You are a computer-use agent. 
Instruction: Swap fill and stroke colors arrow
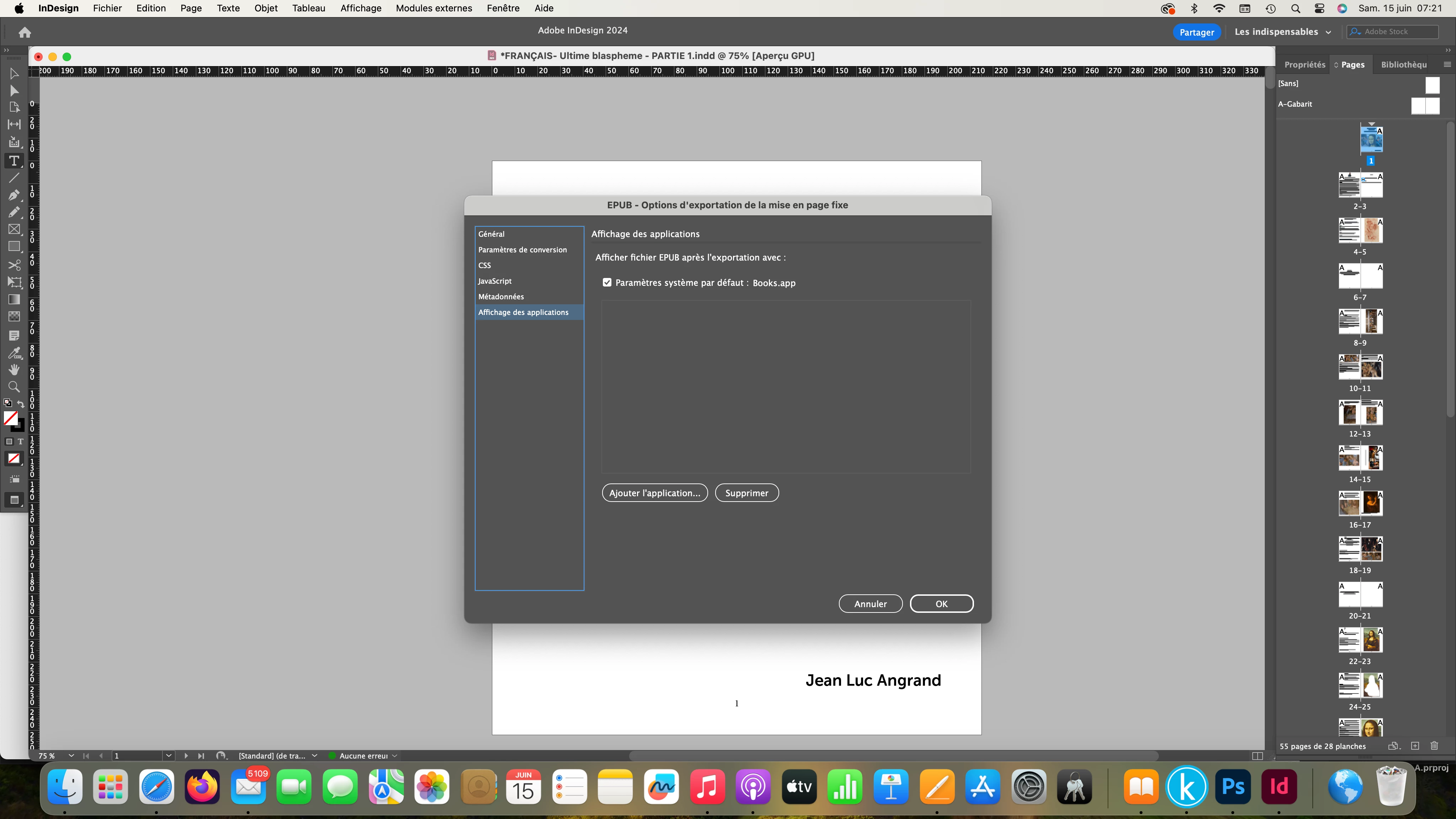pos(21,403)
